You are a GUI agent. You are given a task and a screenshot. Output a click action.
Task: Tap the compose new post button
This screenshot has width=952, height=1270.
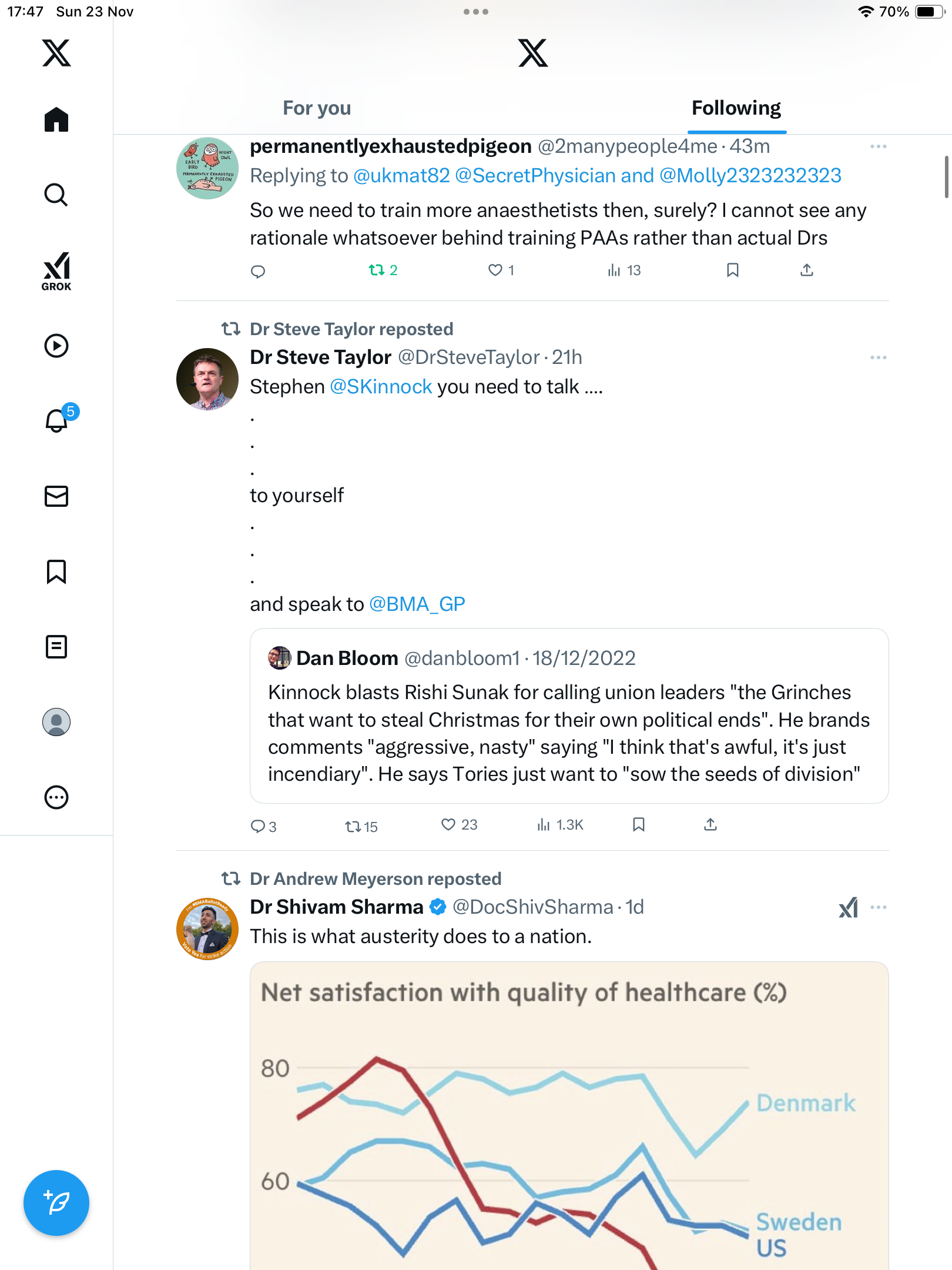tap(56, 1203)
